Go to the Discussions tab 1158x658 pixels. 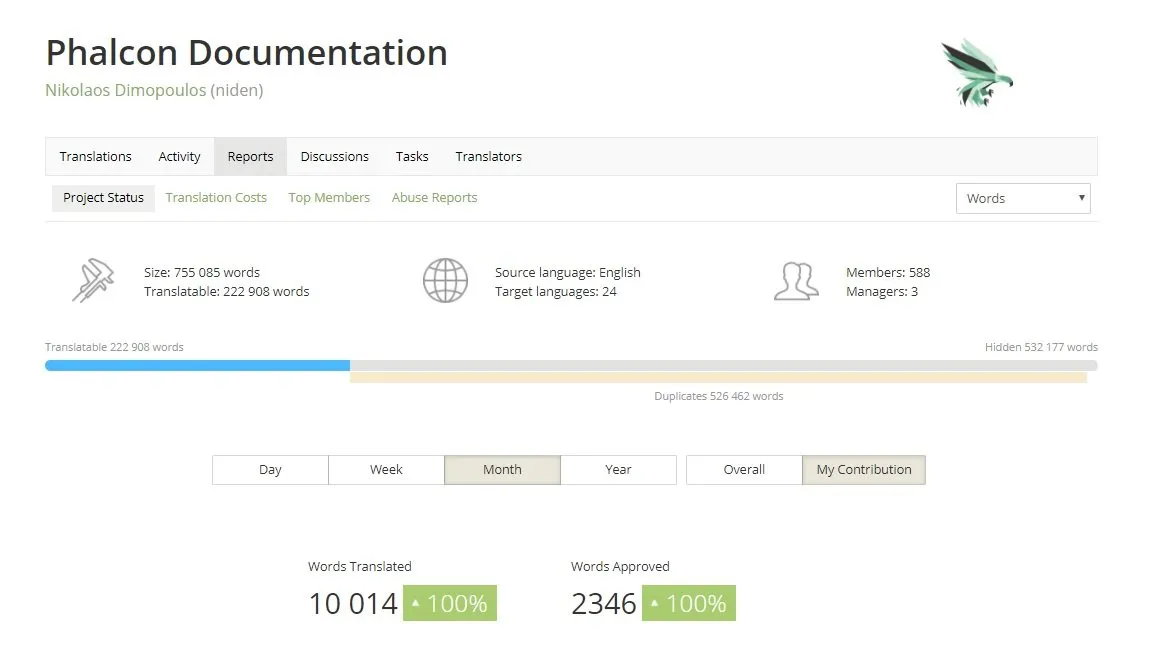tap(335, 157)
